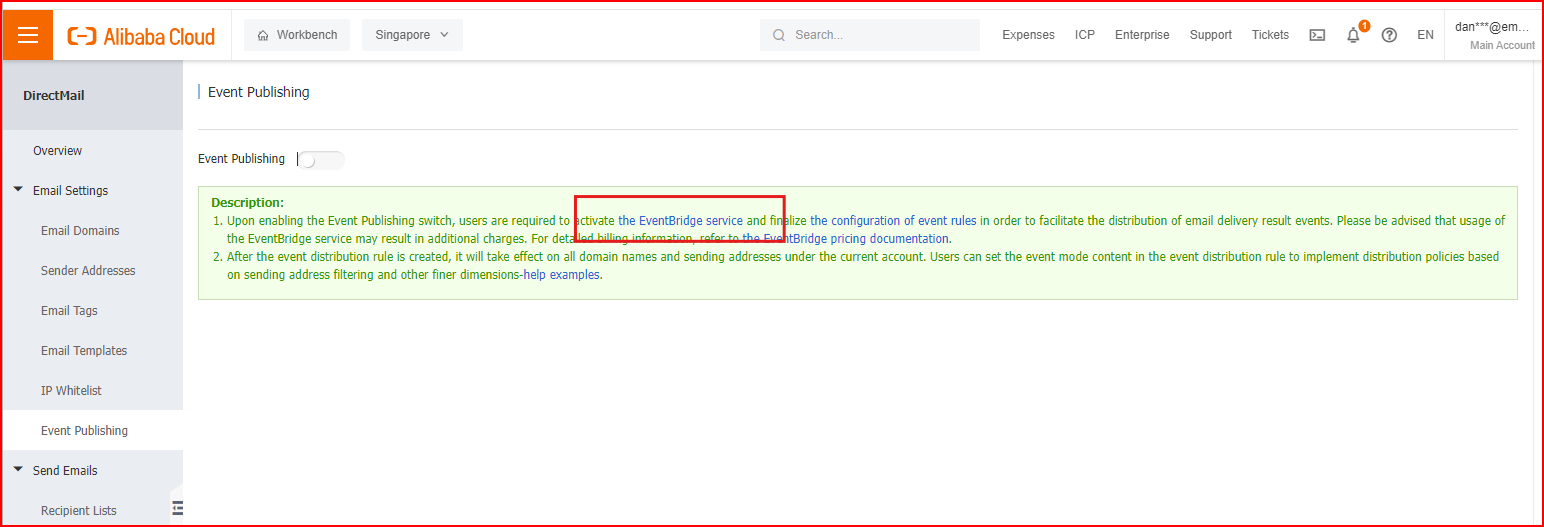Collapse the Send Emails section
The image size is (1544, 527).
click(19, 470)
